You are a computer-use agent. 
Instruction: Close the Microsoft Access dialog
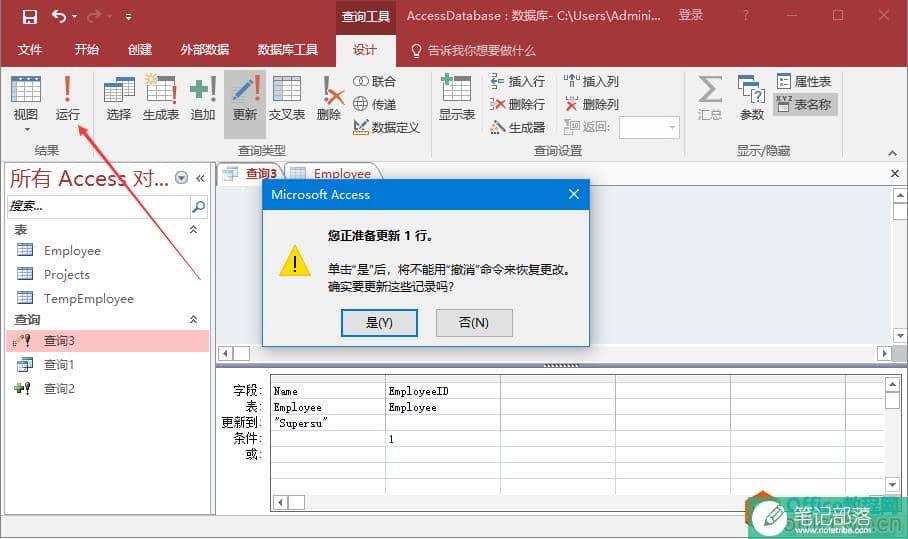point(574,194)
